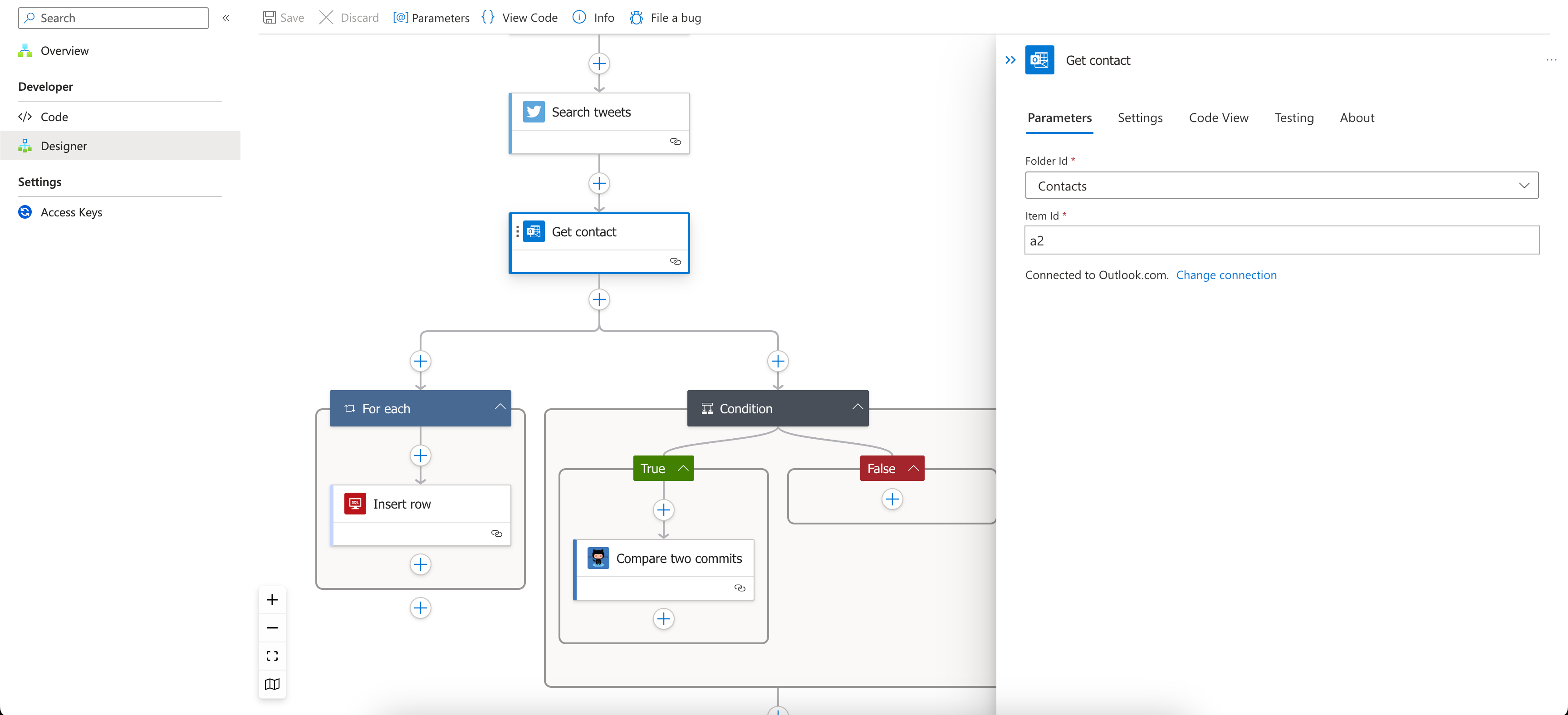Image resolution: width=1568 pixels, height=715 pixels.
Task: Collapse the For each block
Action: click(500, 407)
